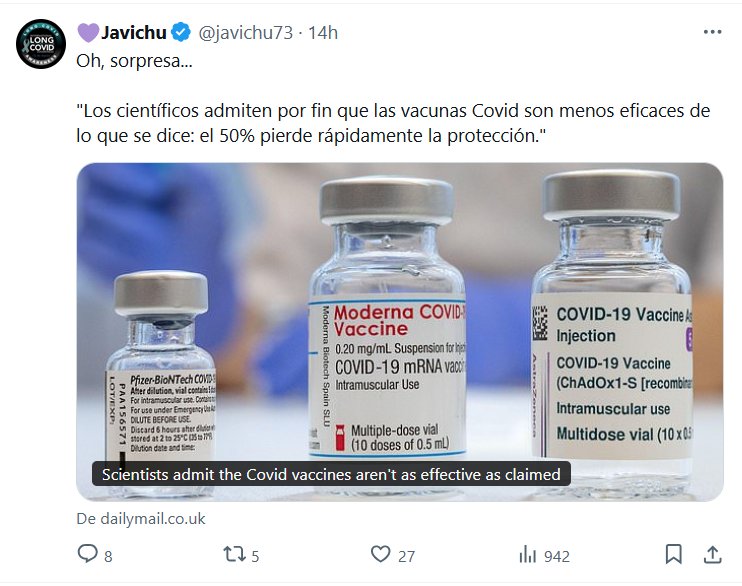Click the repost arrows icon

click(234, 554)
